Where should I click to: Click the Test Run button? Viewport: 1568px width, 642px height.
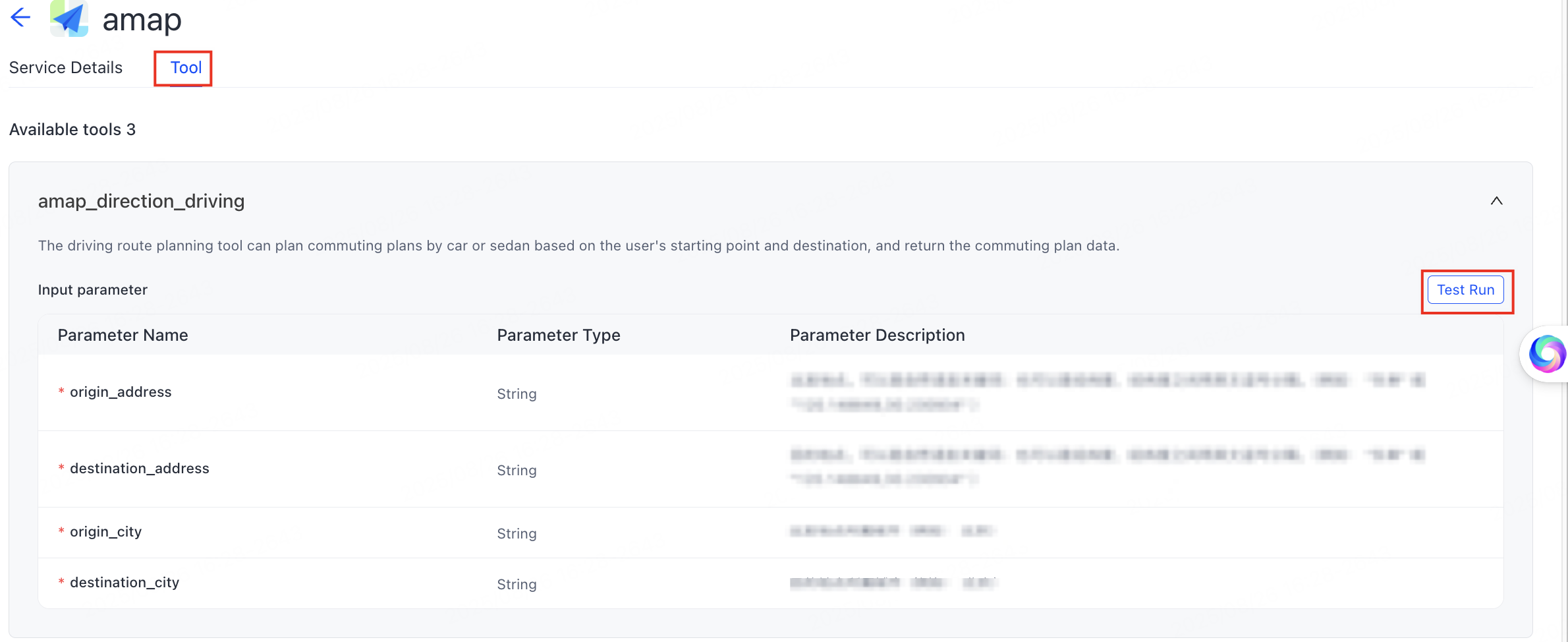point(1465,290)
